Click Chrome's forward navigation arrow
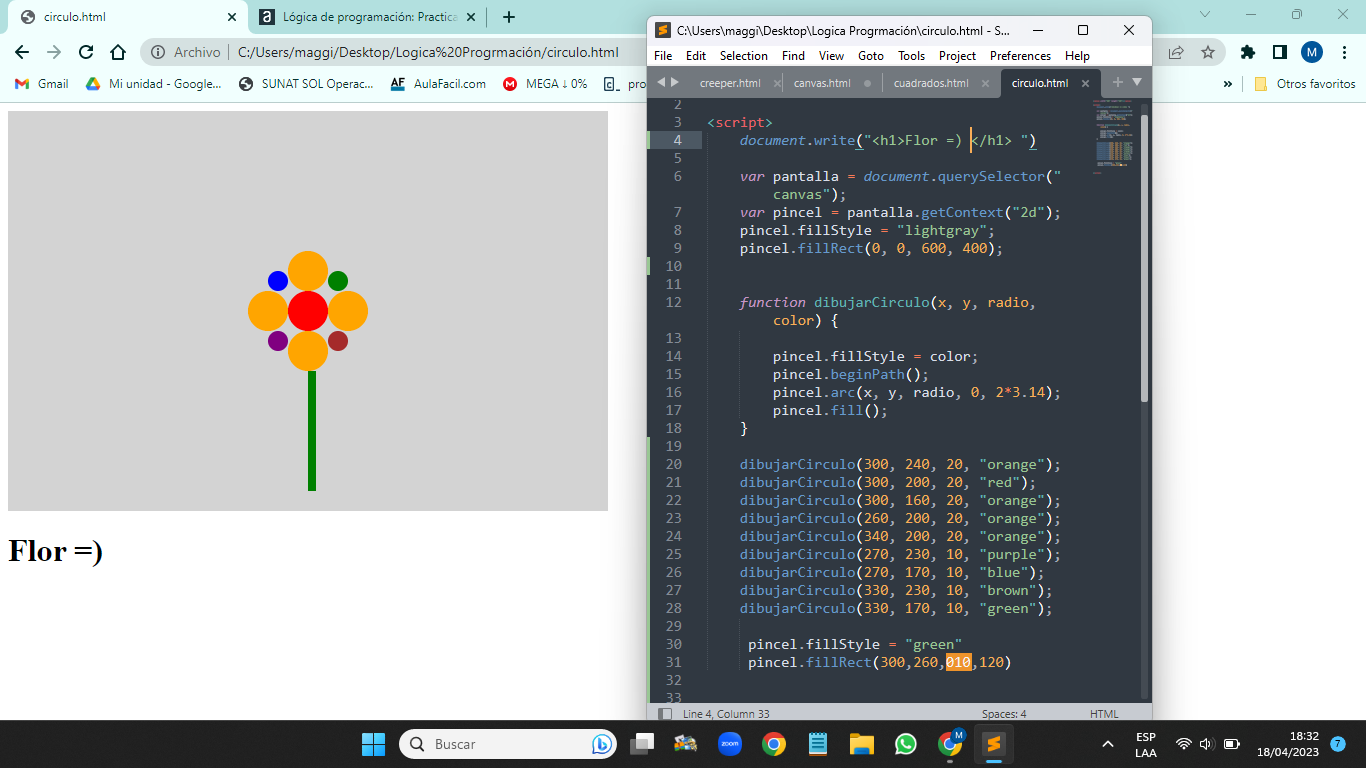The image size is (1366, 768). click(x=54, y=52)
